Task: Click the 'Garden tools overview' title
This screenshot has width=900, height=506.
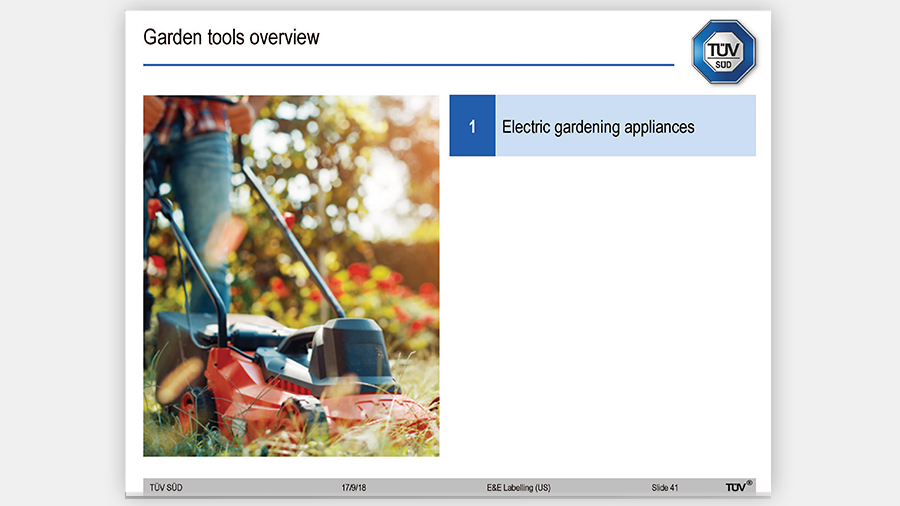Action: (x=231, y=37)
